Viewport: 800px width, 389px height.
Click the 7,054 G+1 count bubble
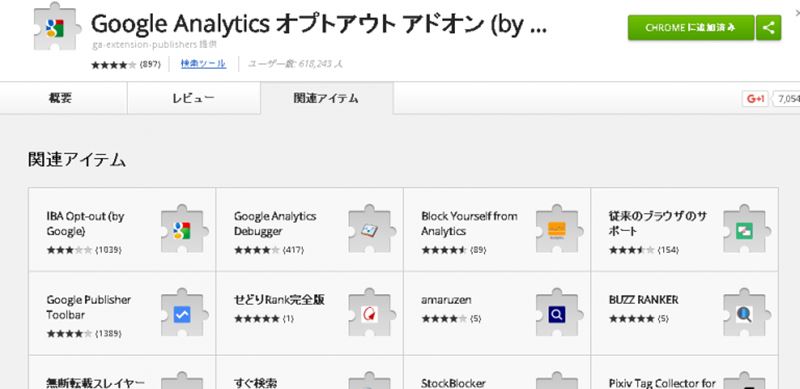click(787, 99)
